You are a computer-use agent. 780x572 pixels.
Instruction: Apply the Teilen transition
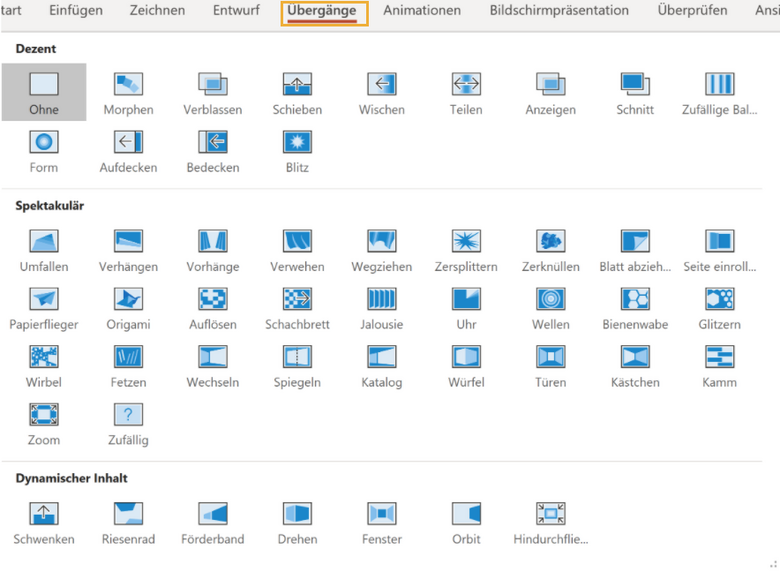tap(466, 92)
